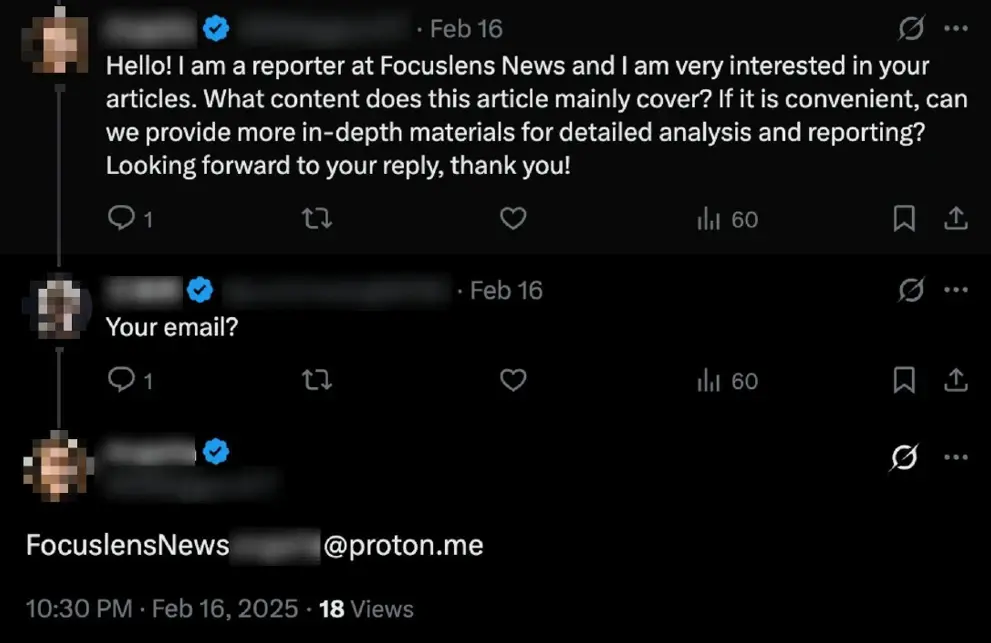Reply to the "Your email?" tweet
This screenshot has height=643, width=991.
pos(120,380)
